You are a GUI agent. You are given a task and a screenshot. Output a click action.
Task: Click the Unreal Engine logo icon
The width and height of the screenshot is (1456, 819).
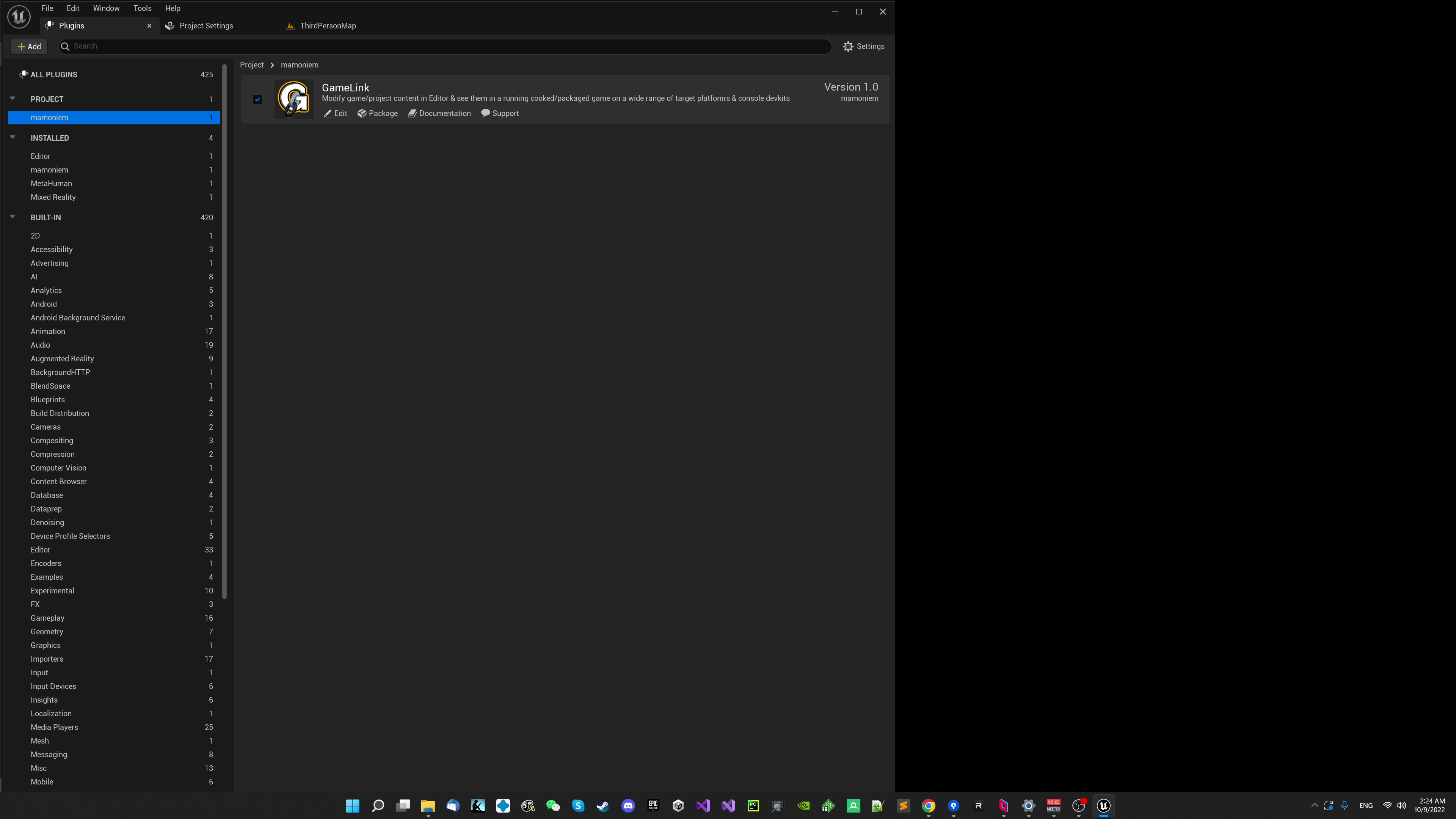coord(19,16)
